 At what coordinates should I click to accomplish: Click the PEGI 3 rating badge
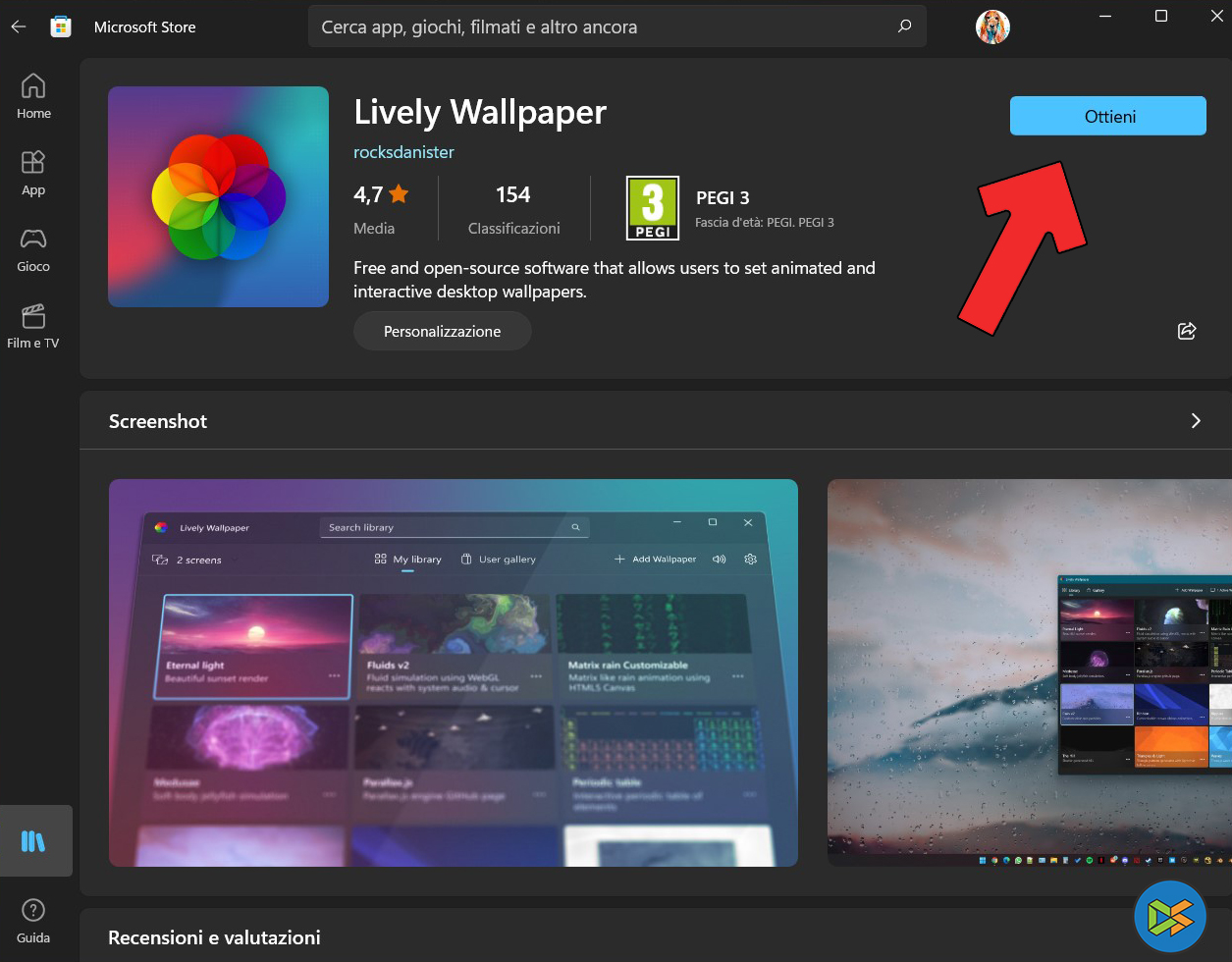pos(653,208)
